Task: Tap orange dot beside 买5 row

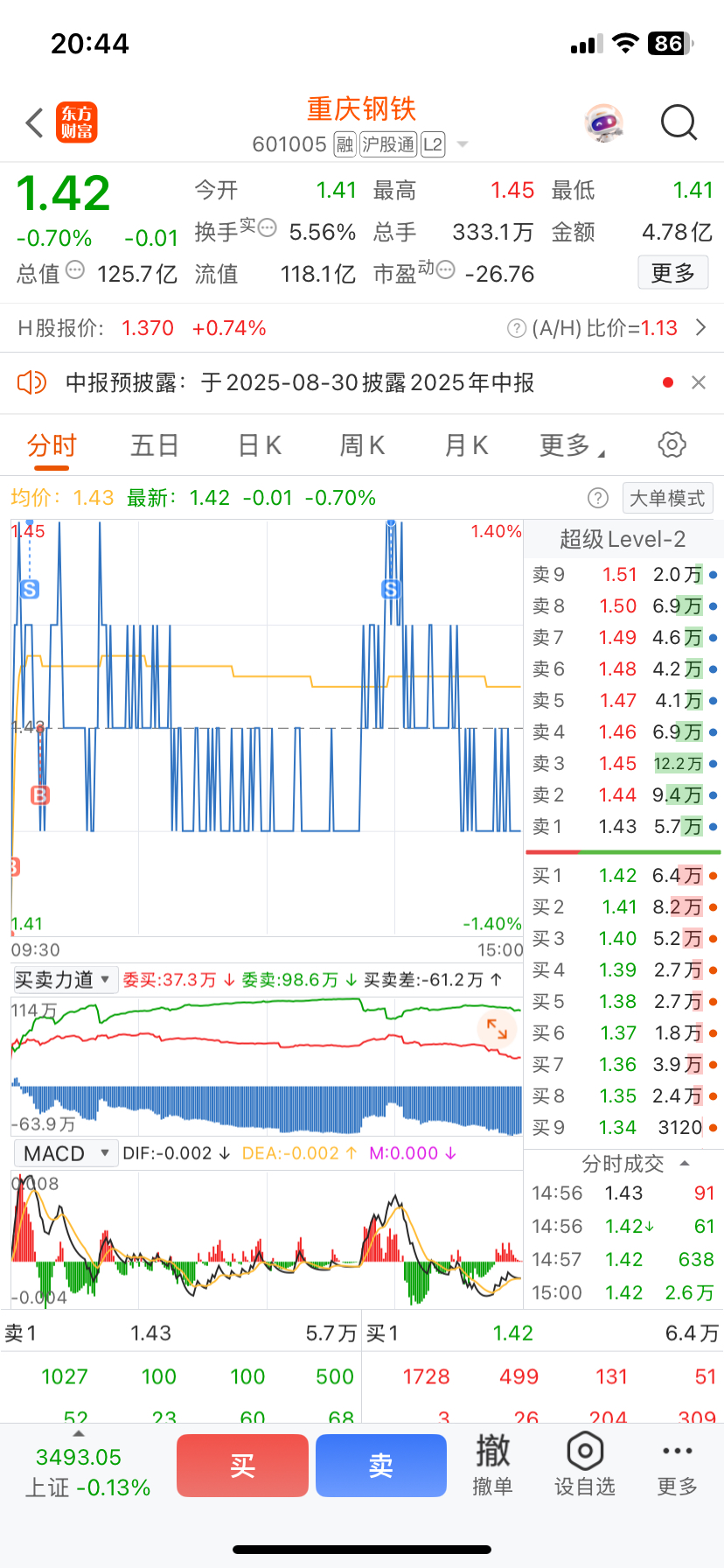Action: (714, 1002)
